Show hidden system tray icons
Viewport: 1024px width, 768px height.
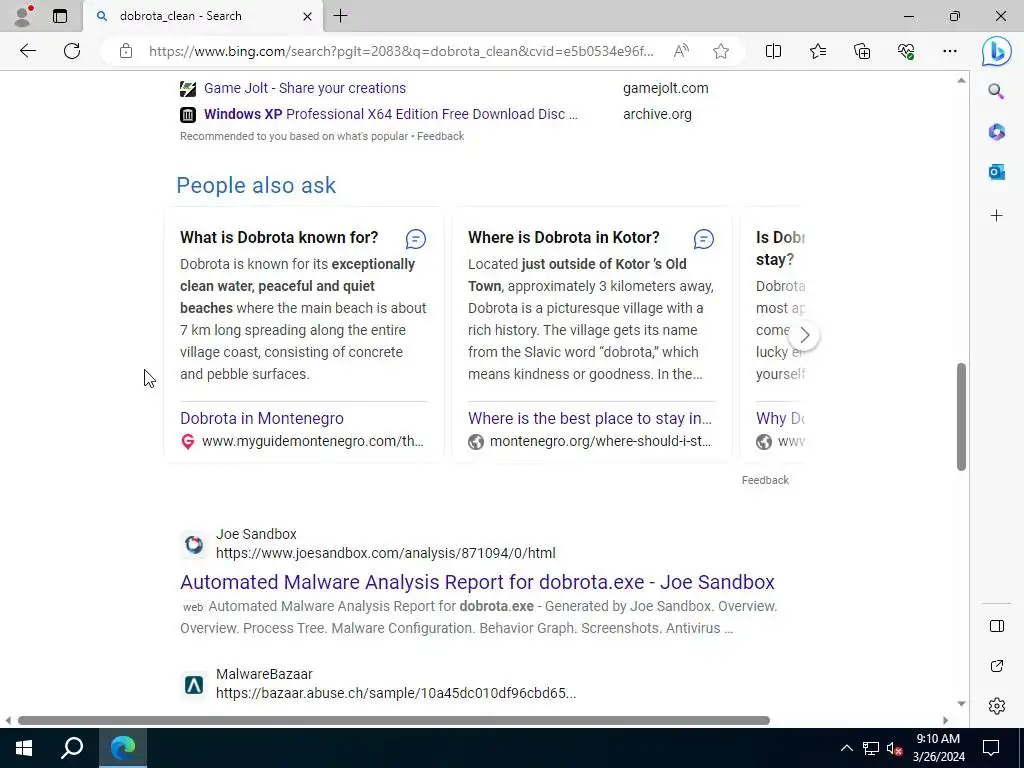pyautogui.click(x=846, y=748)
